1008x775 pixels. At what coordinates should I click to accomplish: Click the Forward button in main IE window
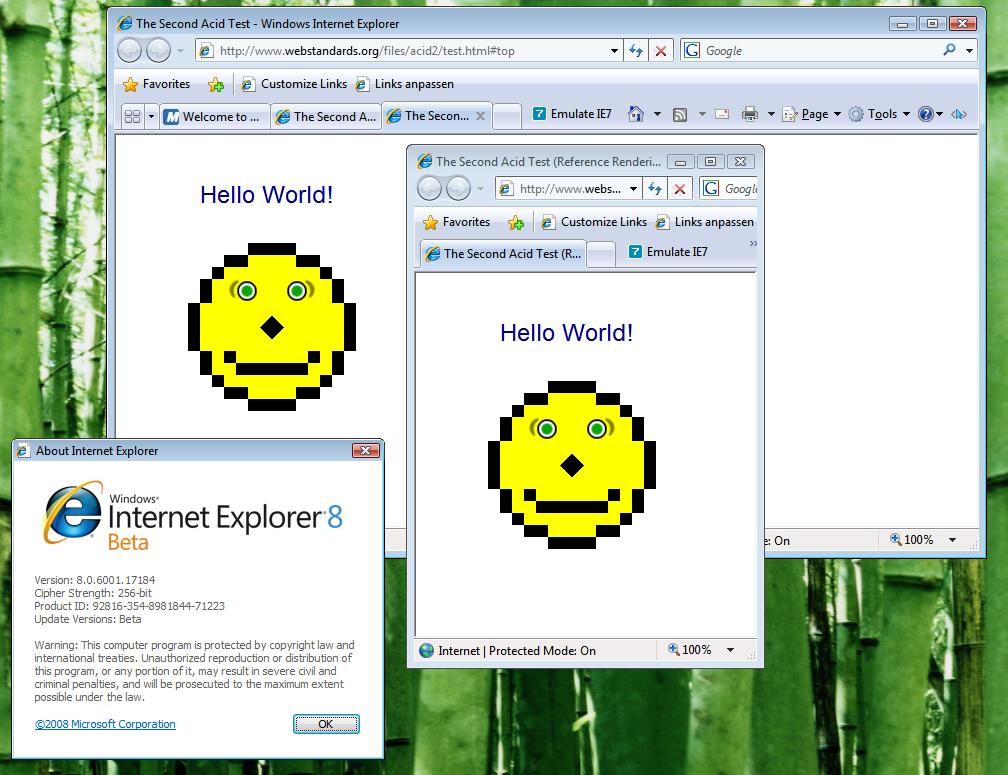tap(158, 50)
